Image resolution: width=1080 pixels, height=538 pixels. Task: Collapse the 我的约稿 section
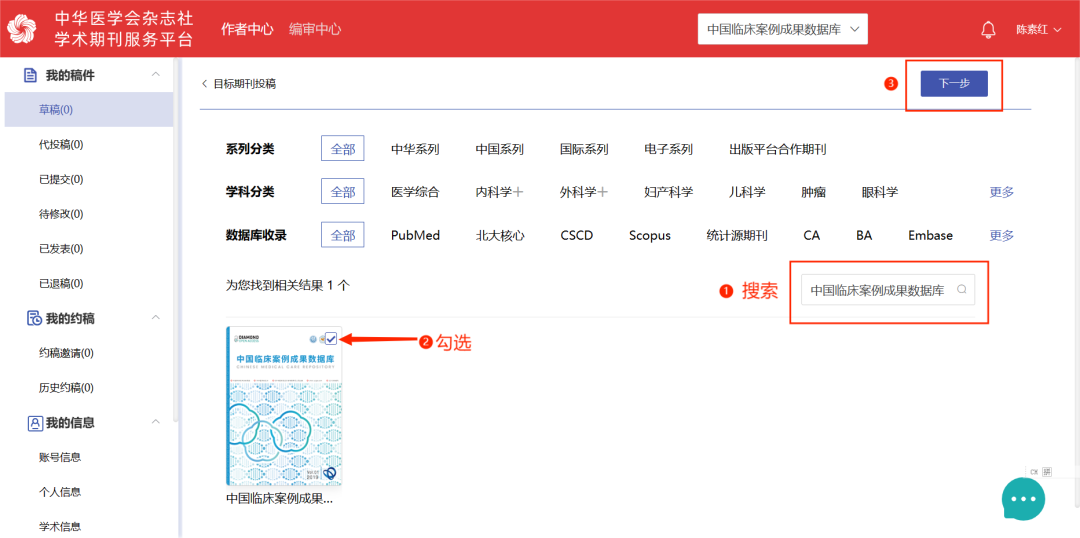pos(156,318)
